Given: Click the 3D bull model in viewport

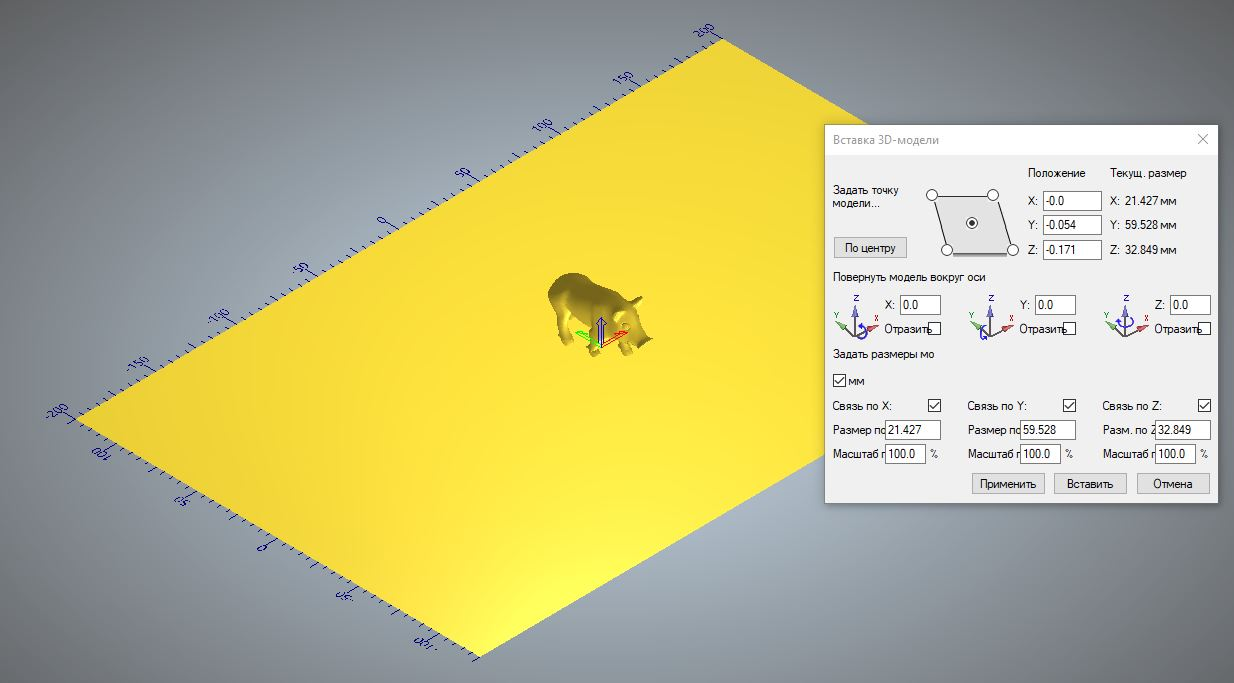Looking at the screenshot, I should coord(596,310).
